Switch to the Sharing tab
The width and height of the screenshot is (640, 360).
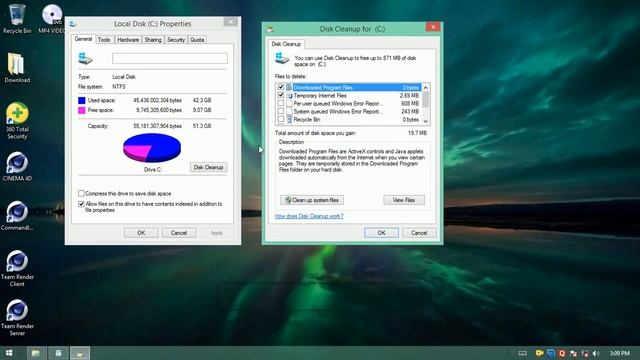[x=153, y=40]
